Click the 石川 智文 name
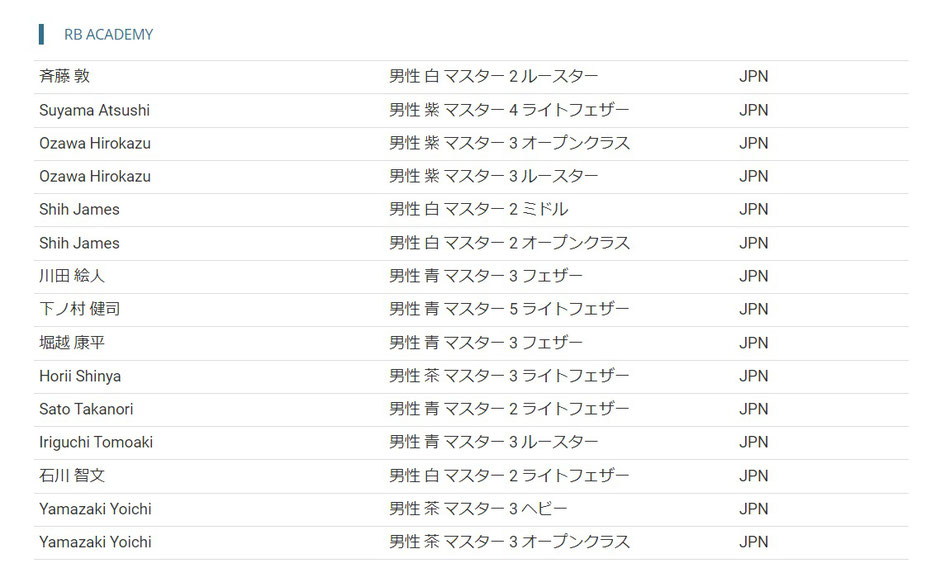This screenshot has width=940, height=568. pyautogui.click(x=72, y=476)
